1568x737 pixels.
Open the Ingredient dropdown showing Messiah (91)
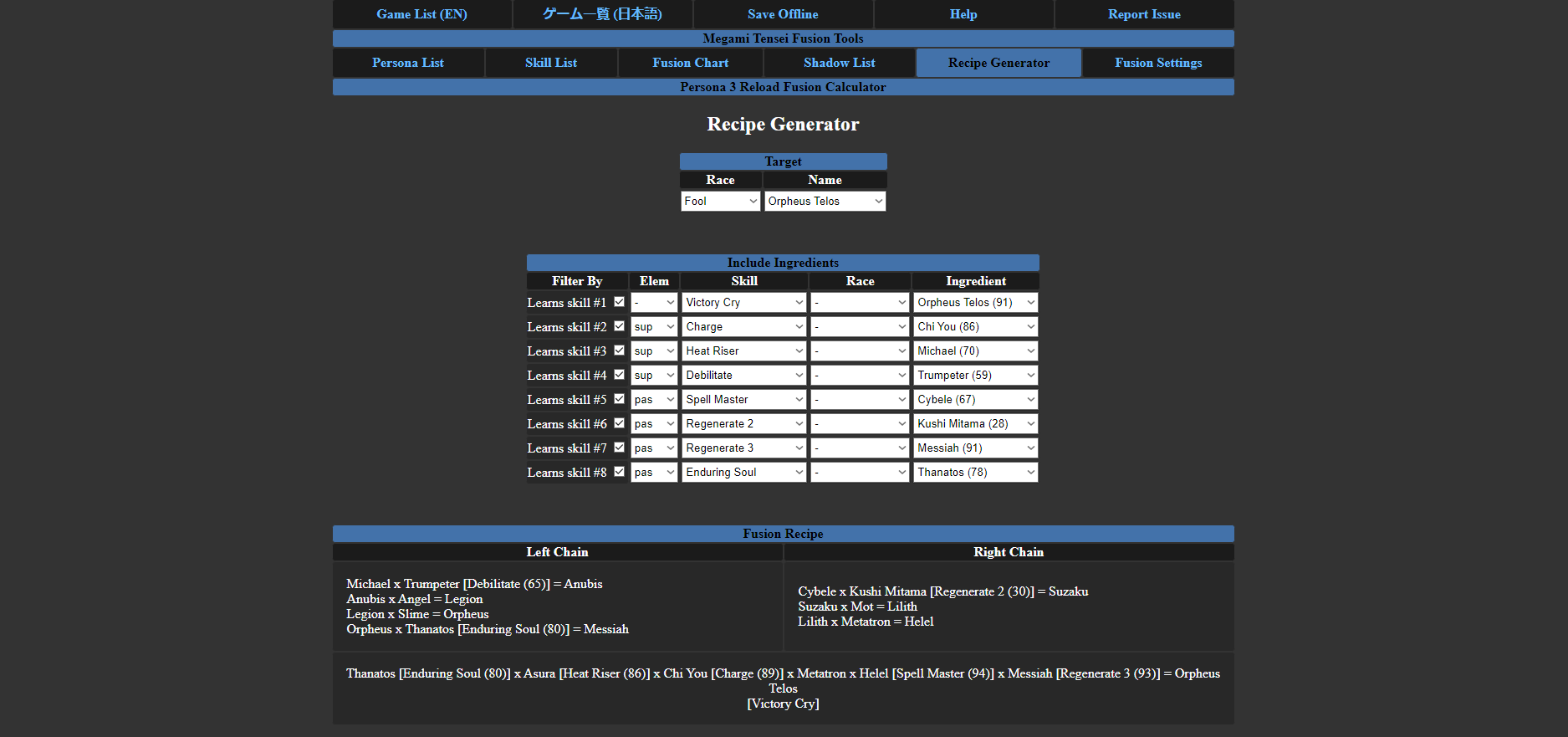976,448
